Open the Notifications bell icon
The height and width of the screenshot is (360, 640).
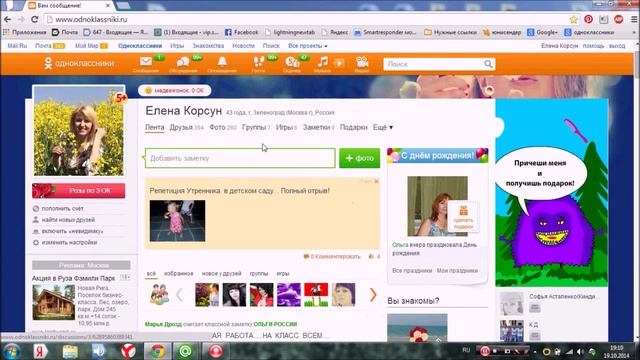point(222,62)
